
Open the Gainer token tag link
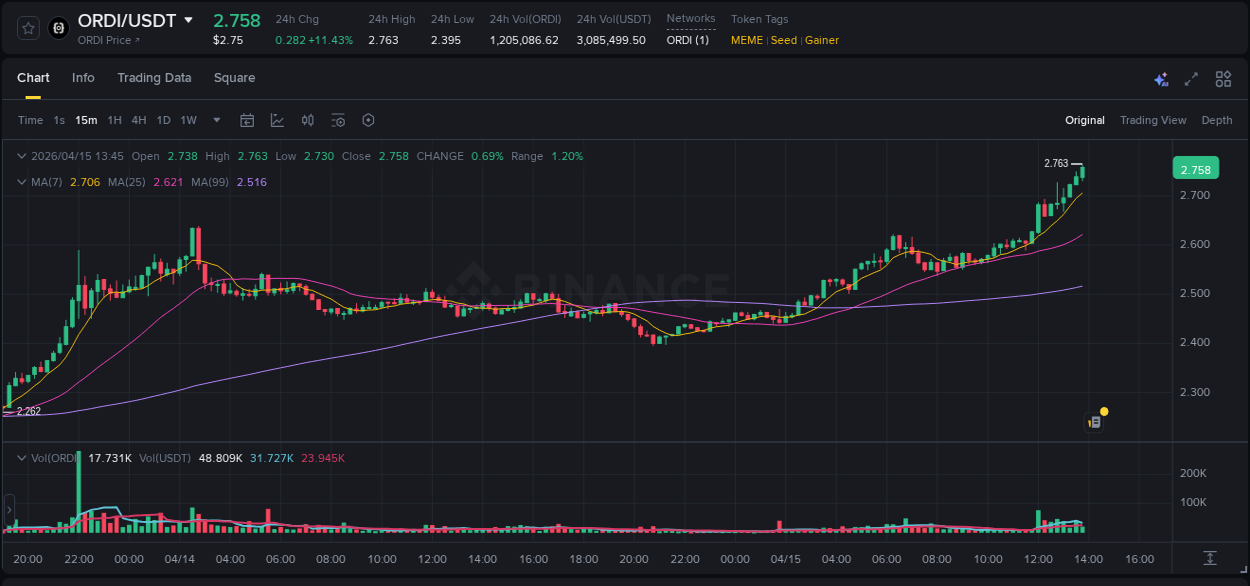click(821, 40)
